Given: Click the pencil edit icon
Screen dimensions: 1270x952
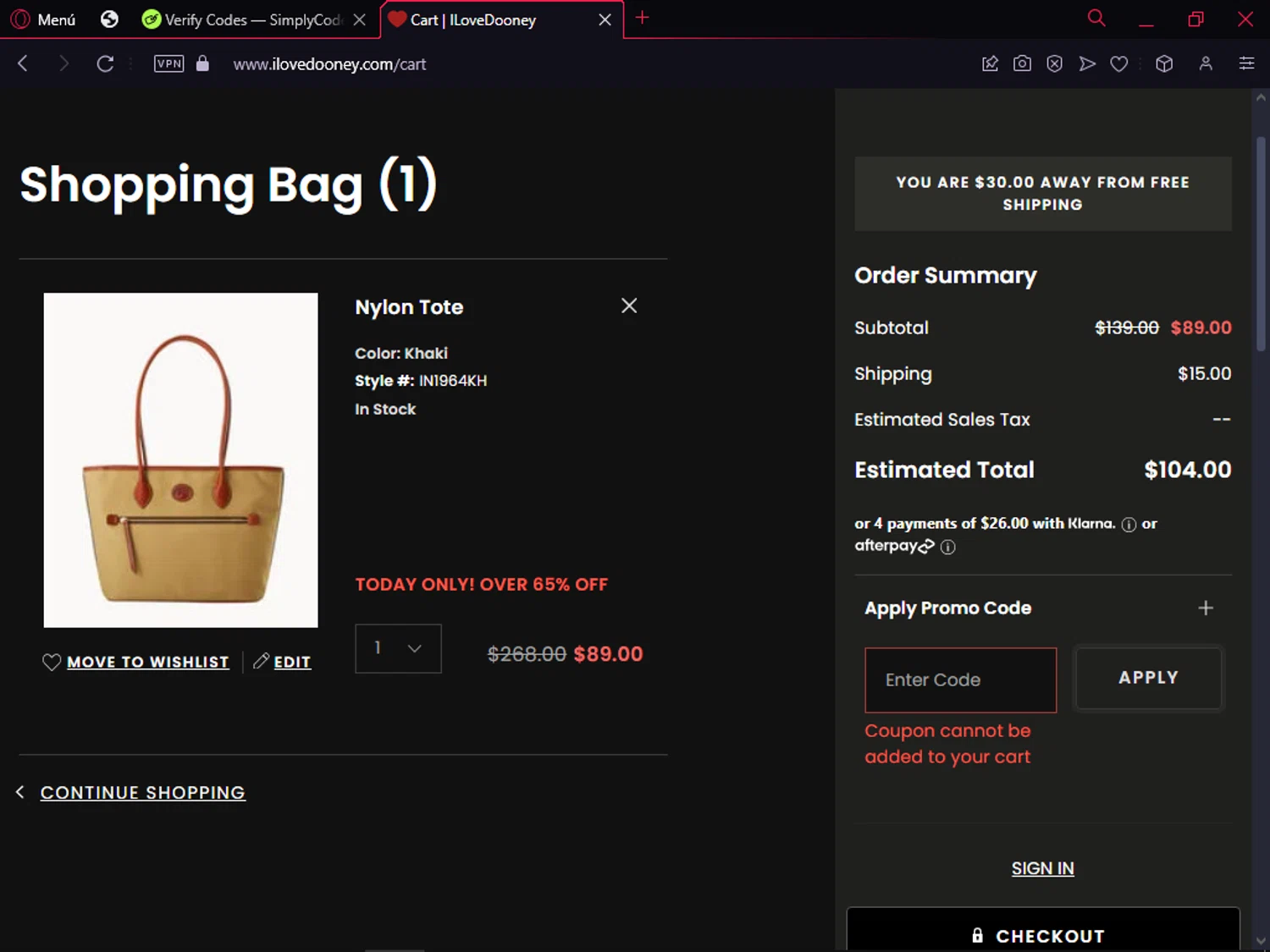Looking at the screenshot, I should pyautogui.click(x=261, y=661).
